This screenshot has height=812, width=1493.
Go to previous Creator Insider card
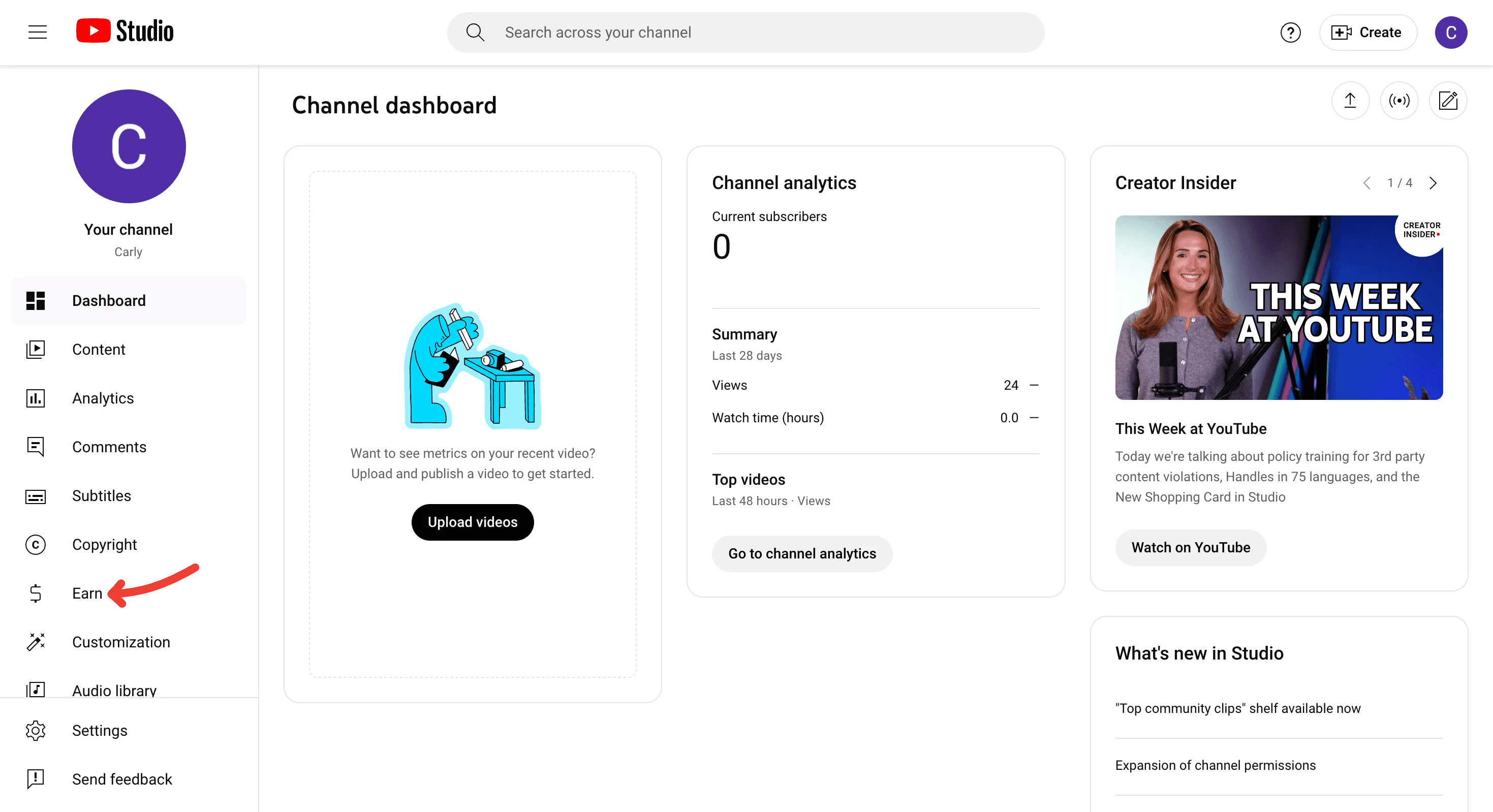[x=1366, y=183]
